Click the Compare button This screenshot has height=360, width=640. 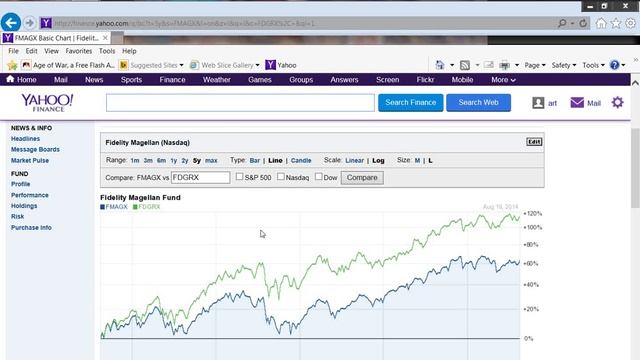click(x=362, y=178)
